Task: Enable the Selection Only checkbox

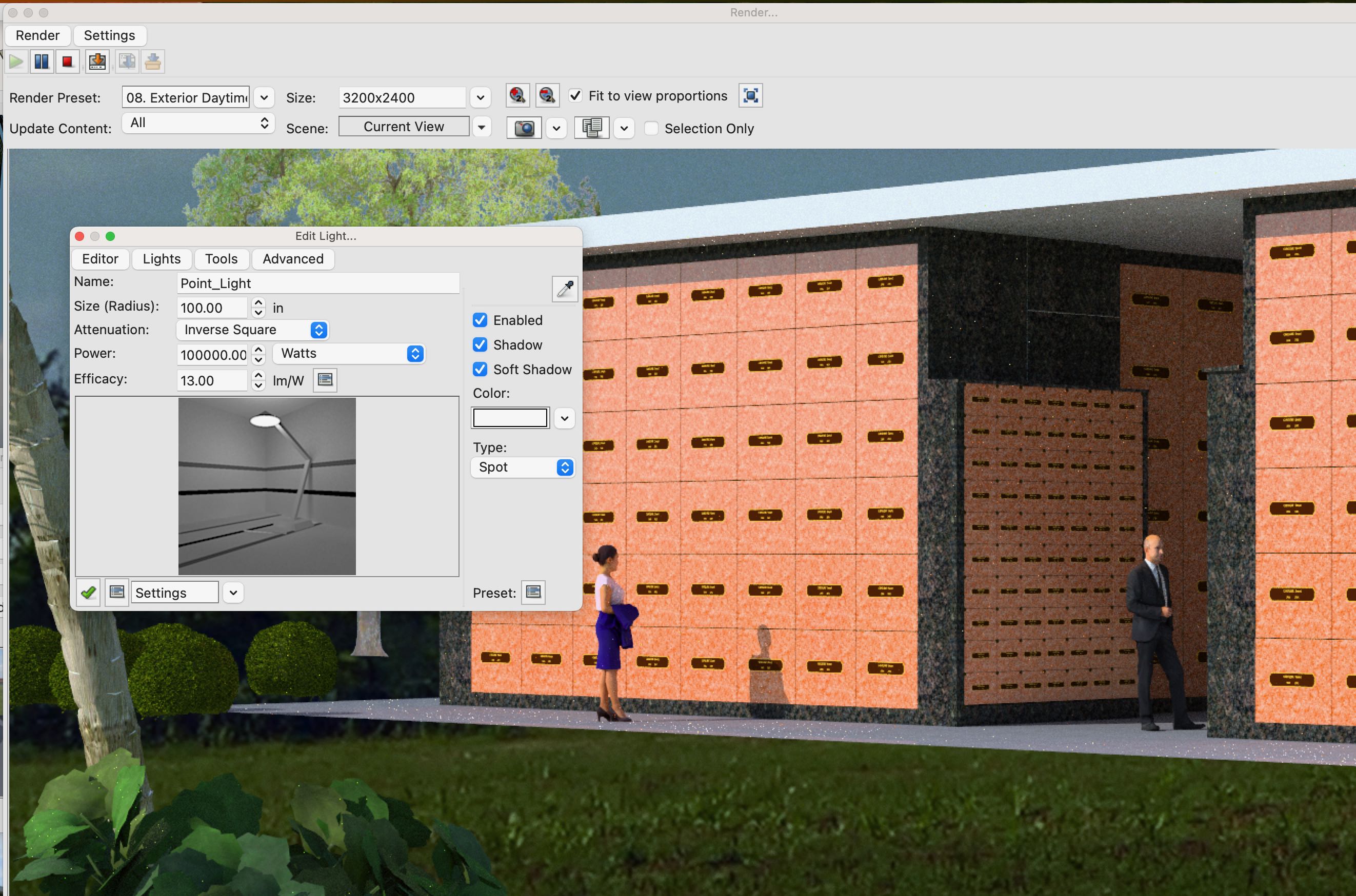Action: pyautogui.click(x=651, y=128)
